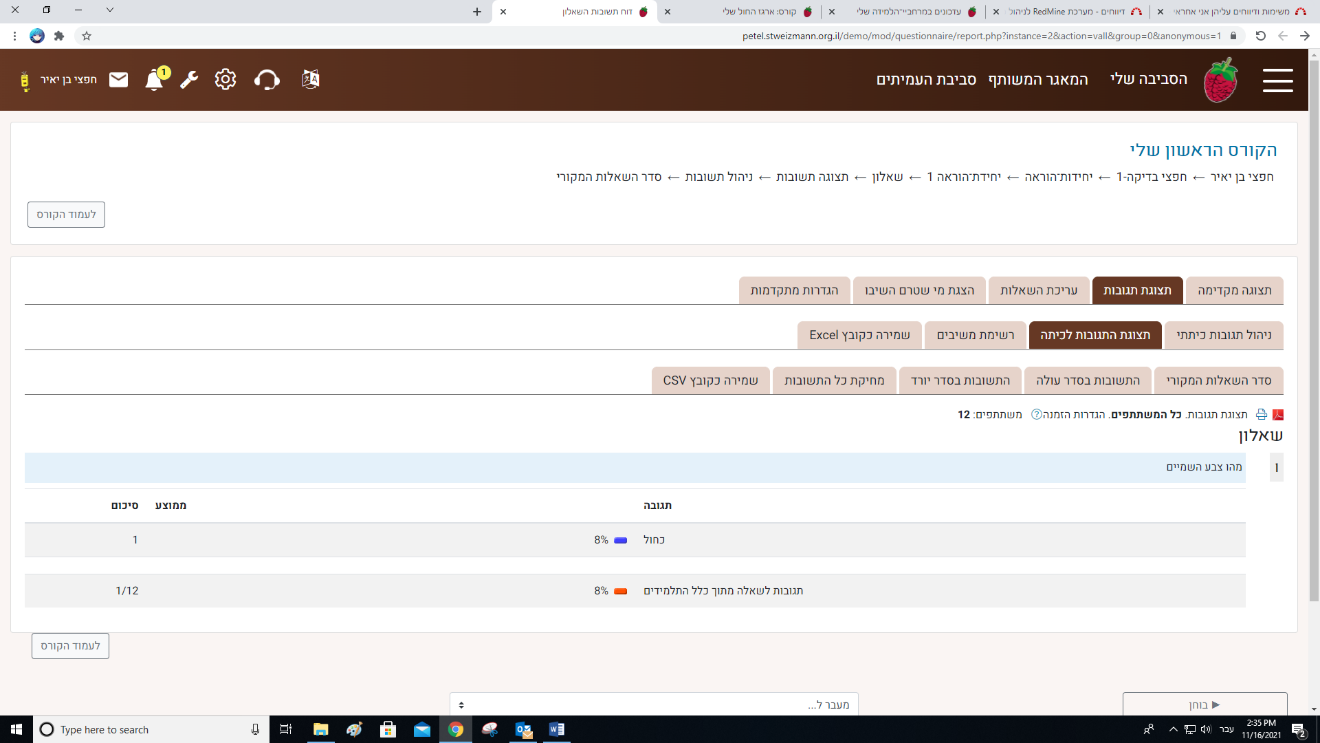
Task: Open user menu for חפצי בן יאיר
Action: coord(58,80)
